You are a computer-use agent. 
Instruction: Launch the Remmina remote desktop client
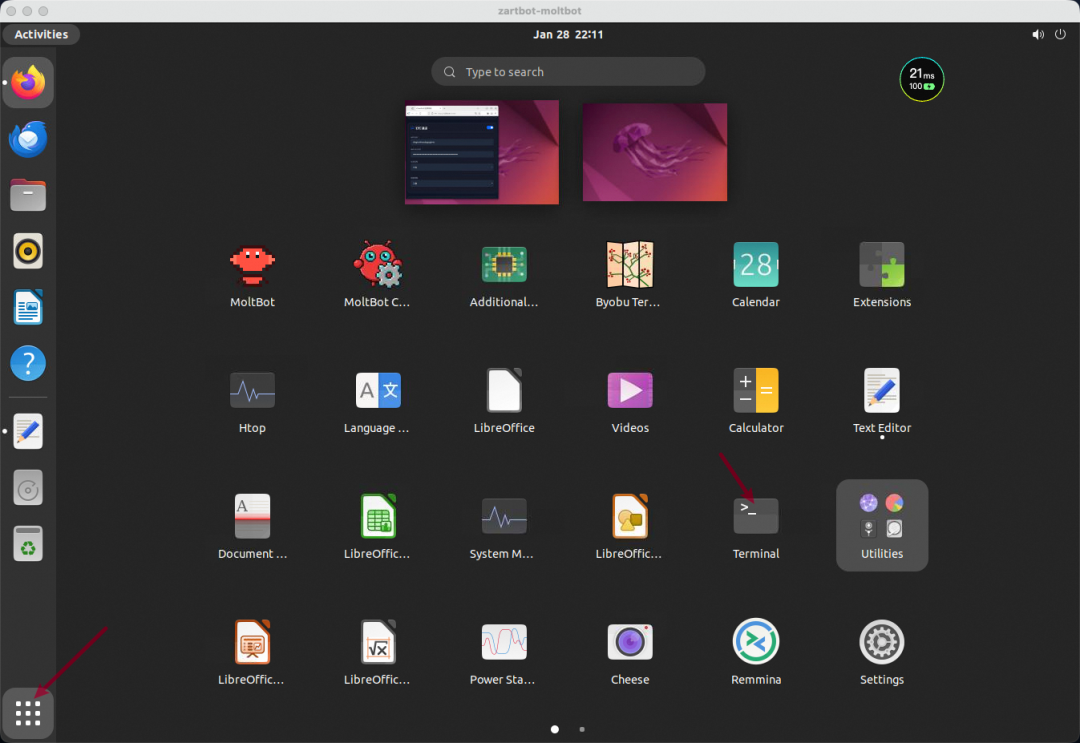755,642
